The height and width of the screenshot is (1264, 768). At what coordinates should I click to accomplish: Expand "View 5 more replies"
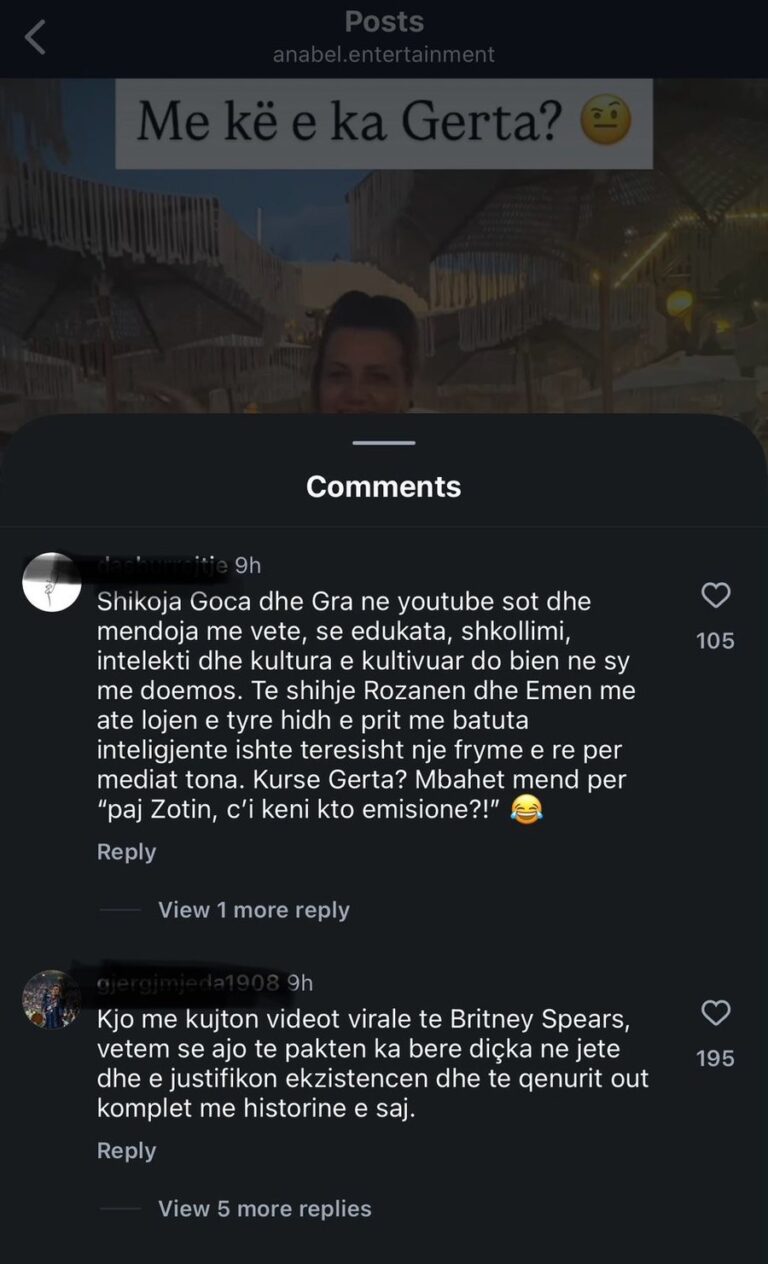[264, 1208]
